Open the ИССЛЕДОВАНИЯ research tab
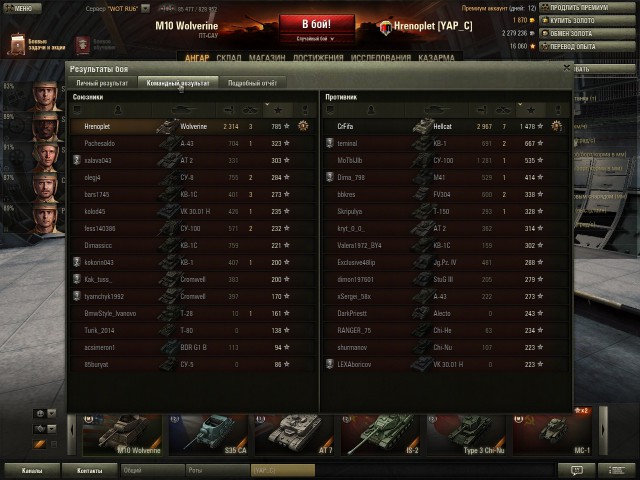 pos(380,58)
